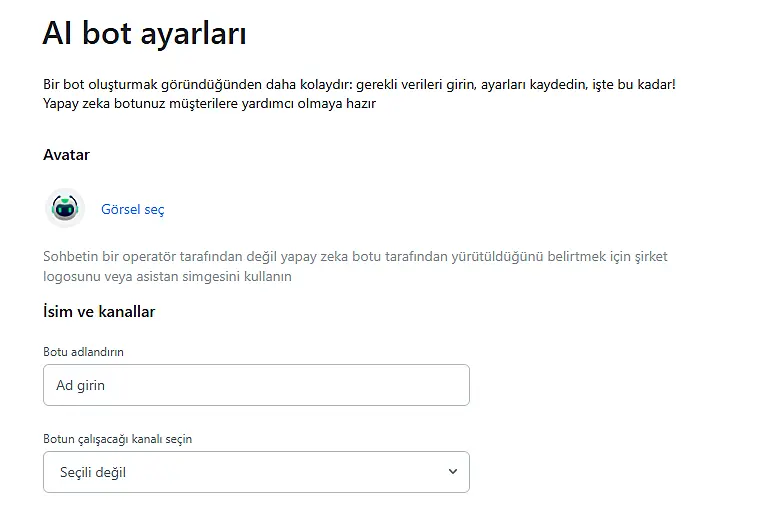774x525 pixels.
Task: Click the robot avatar icon
Action: tap(65, 208)
